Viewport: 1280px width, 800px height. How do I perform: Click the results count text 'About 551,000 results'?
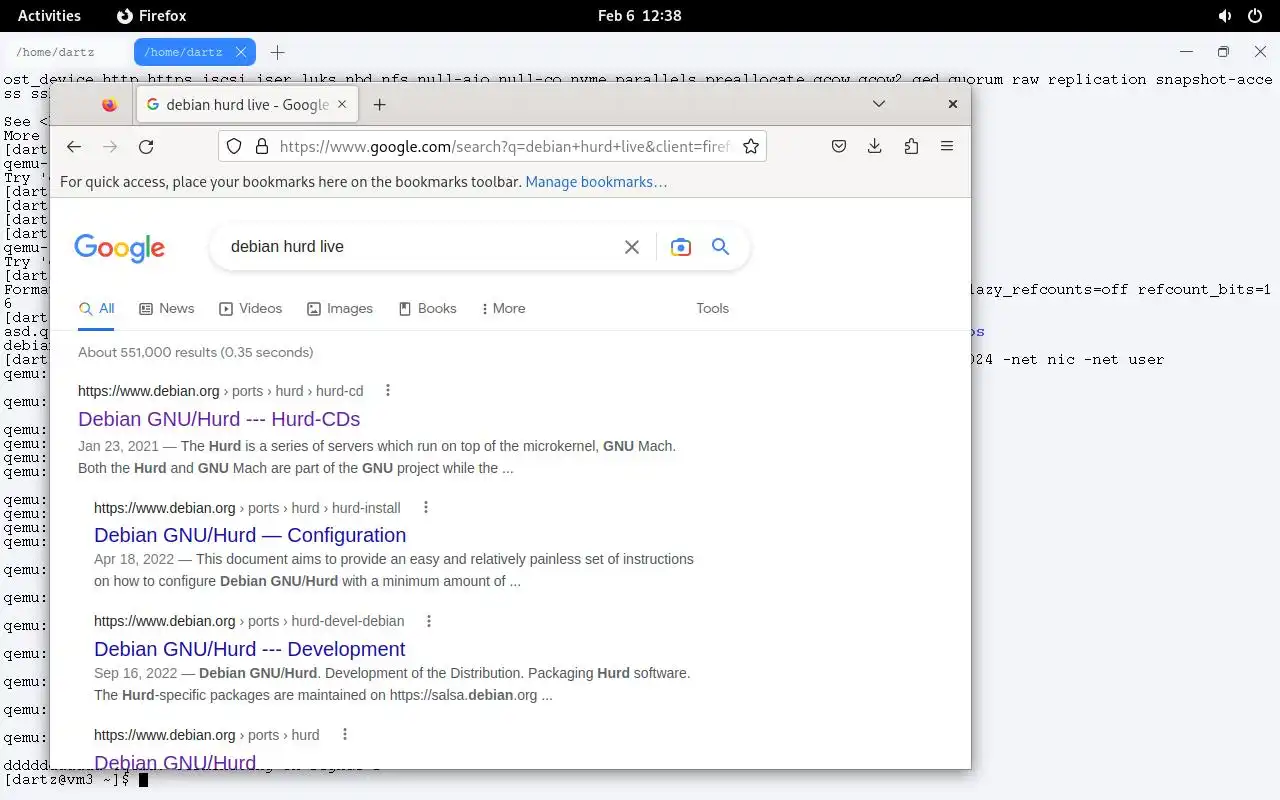[x=147, y=352]
